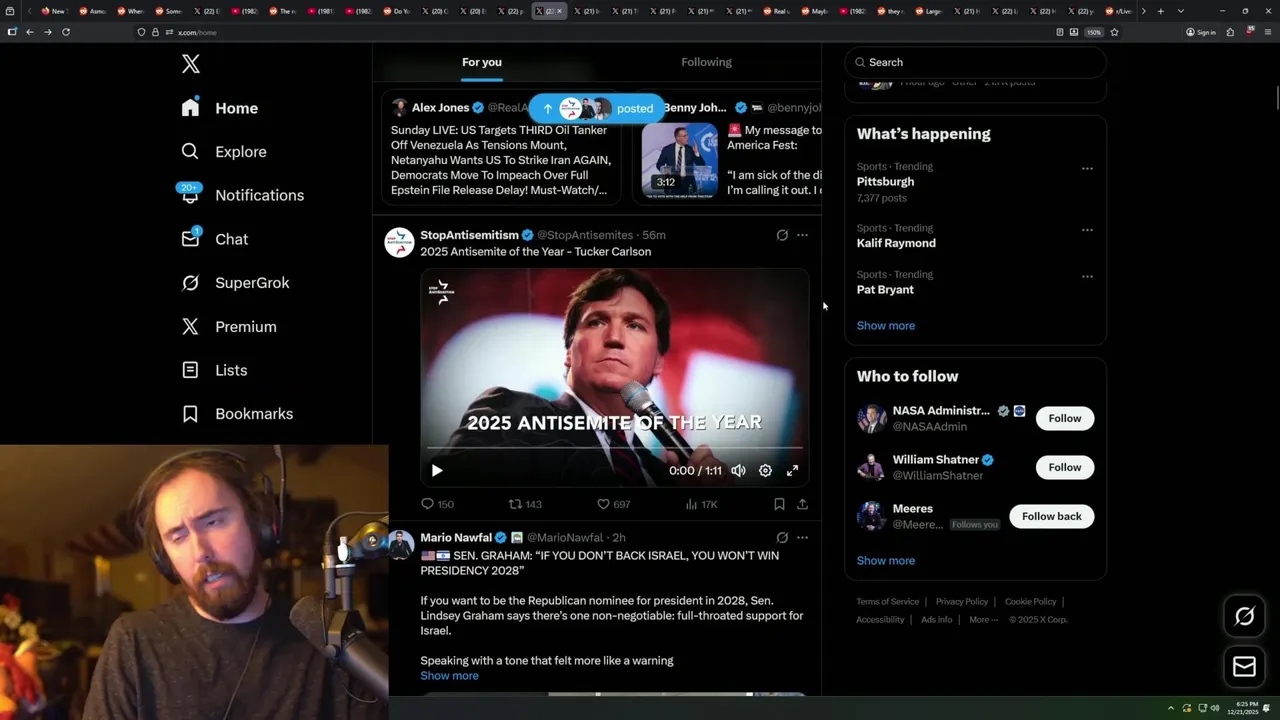The height and width of the screenshot is (720, 1280).
Task: Open Cookie Policy link
Action: click(1030, 602)
